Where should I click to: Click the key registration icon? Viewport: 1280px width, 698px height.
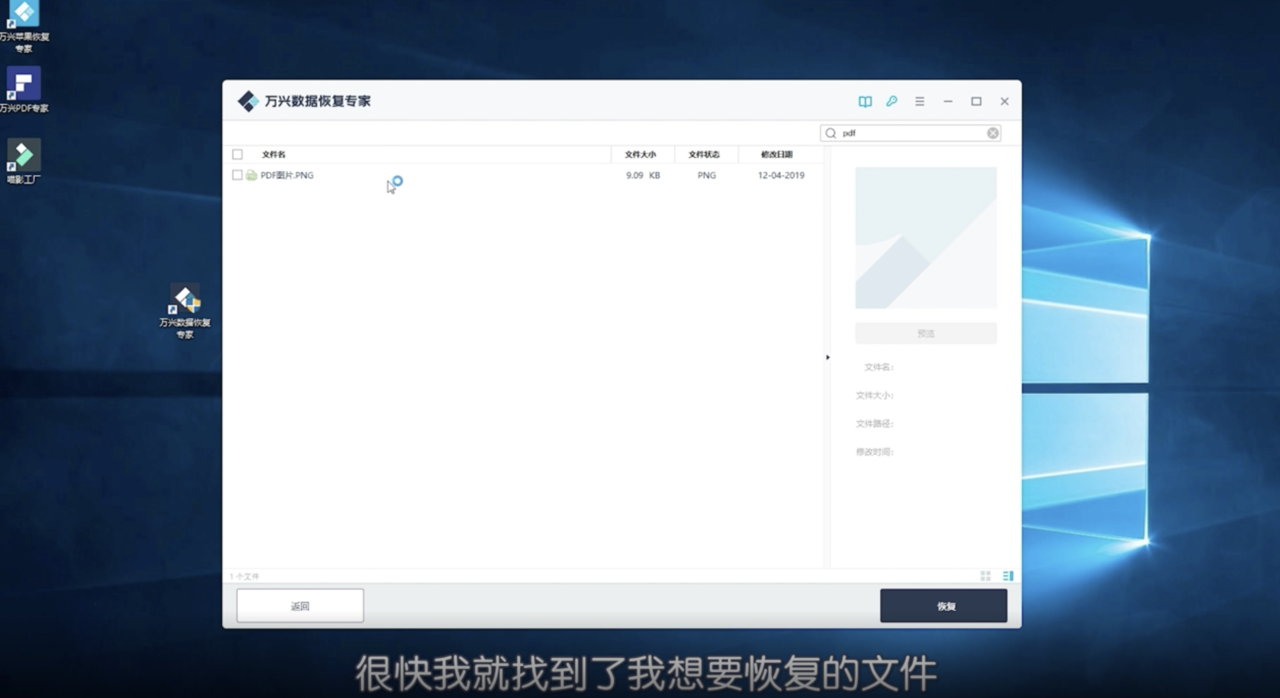(892, 102)
